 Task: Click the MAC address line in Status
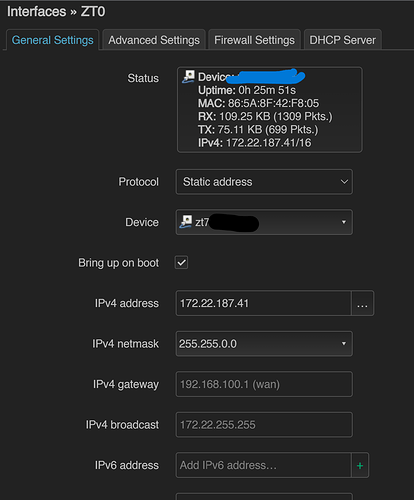coord(258,103)
